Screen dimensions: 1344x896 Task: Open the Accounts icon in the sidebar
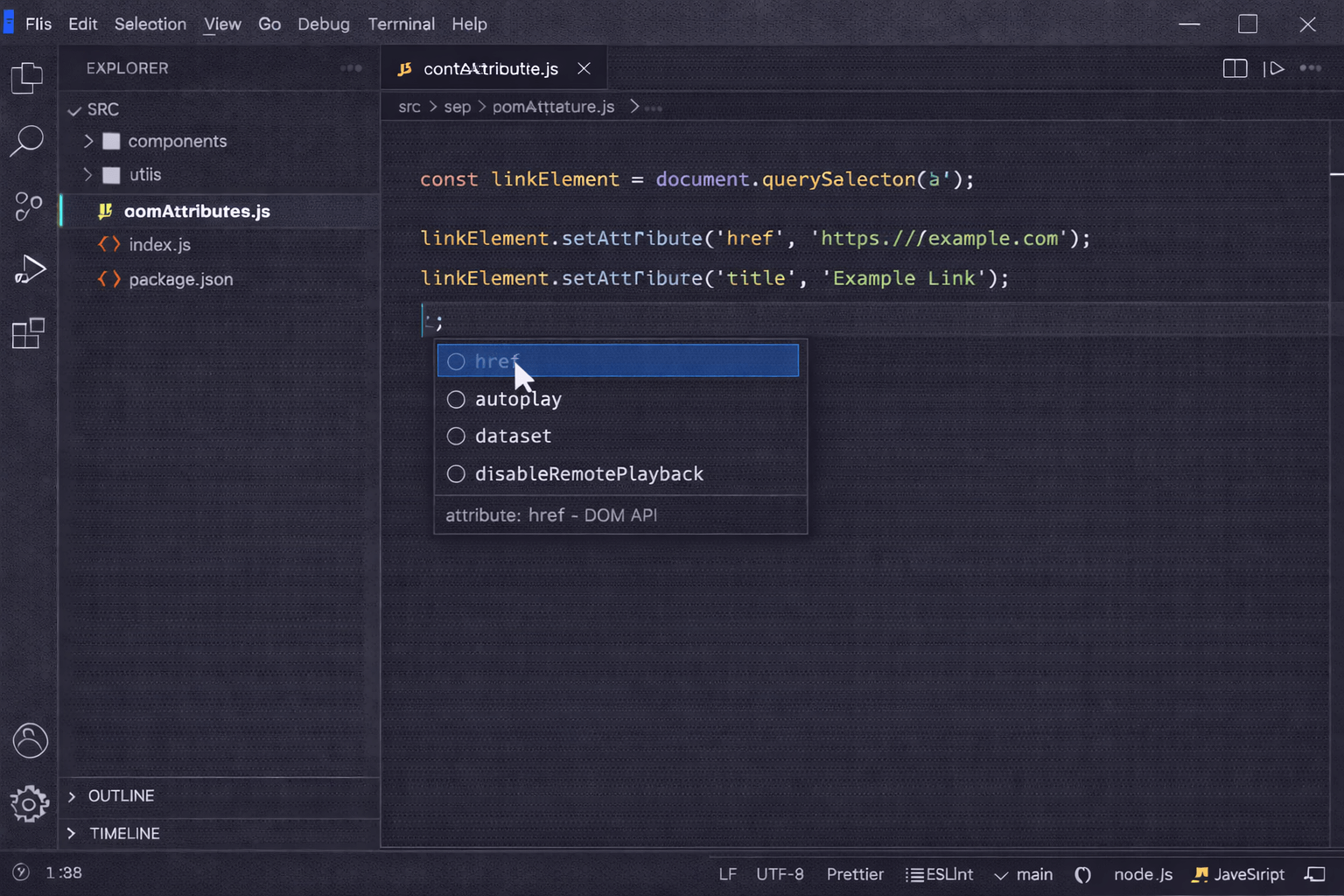tap(30, 740)
